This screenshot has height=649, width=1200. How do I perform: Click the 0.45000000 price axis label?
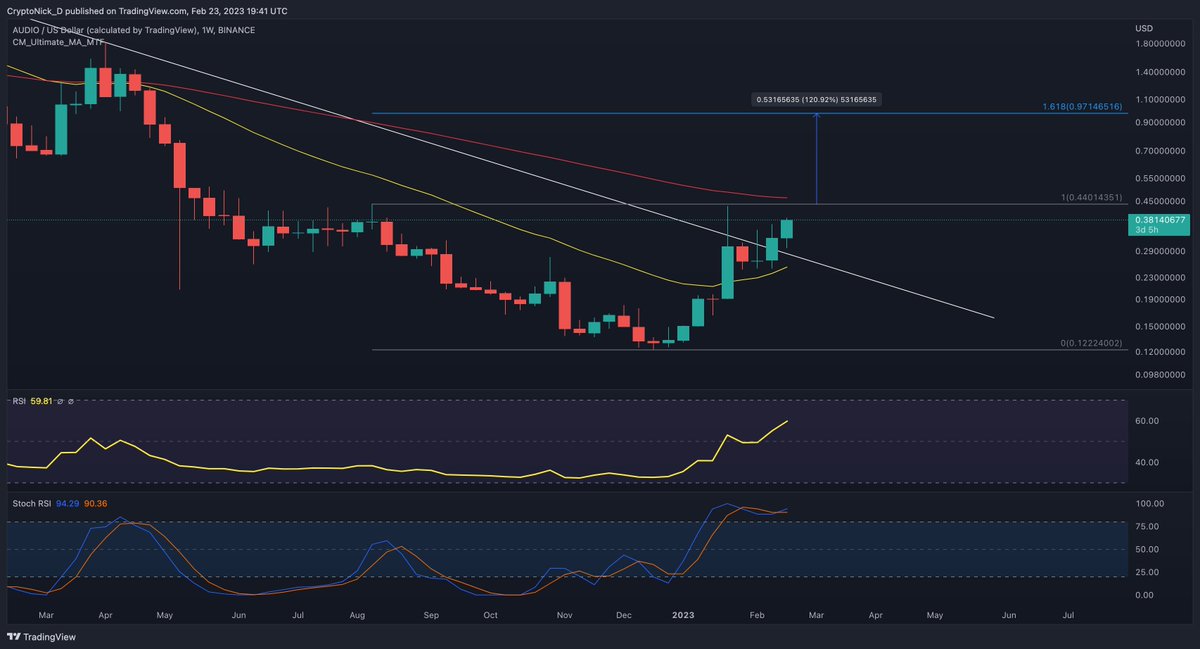point(1161,202)
